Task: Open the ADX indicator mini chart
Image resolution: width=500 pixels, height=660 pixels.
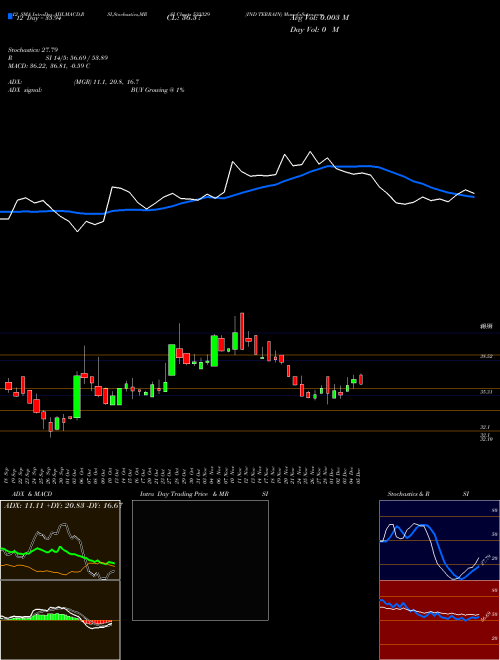Action: (60, 540)
